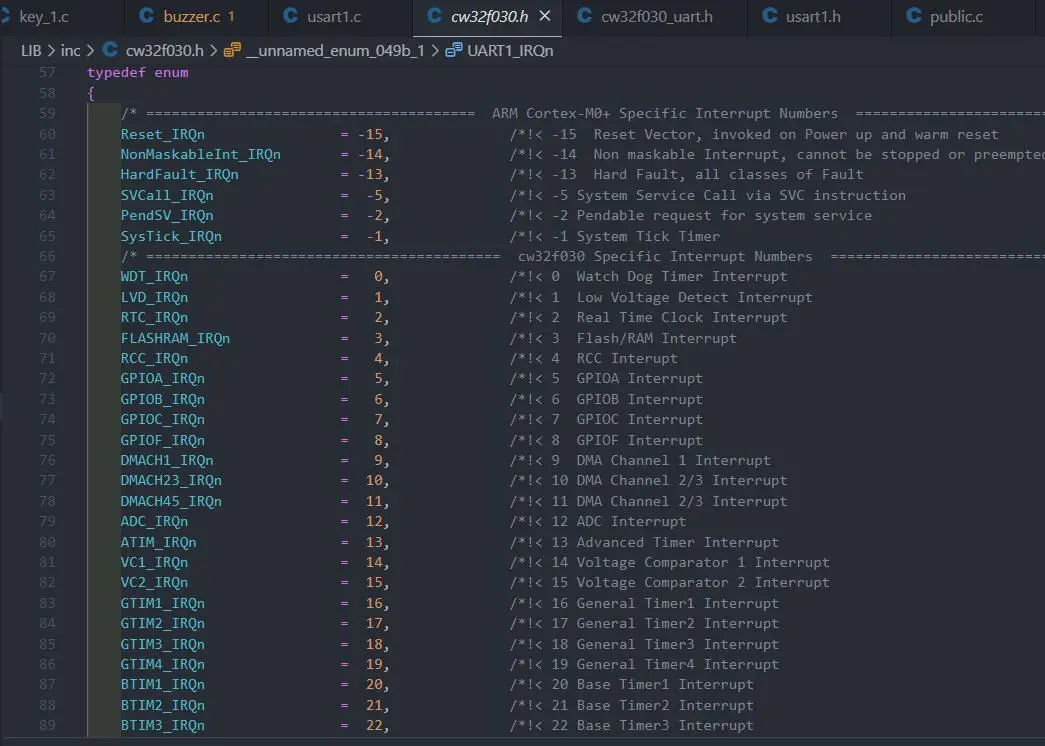Close the cw32f030.h editor tab
Viewport: 1045px width, 746px height.
tap(545, 16)
